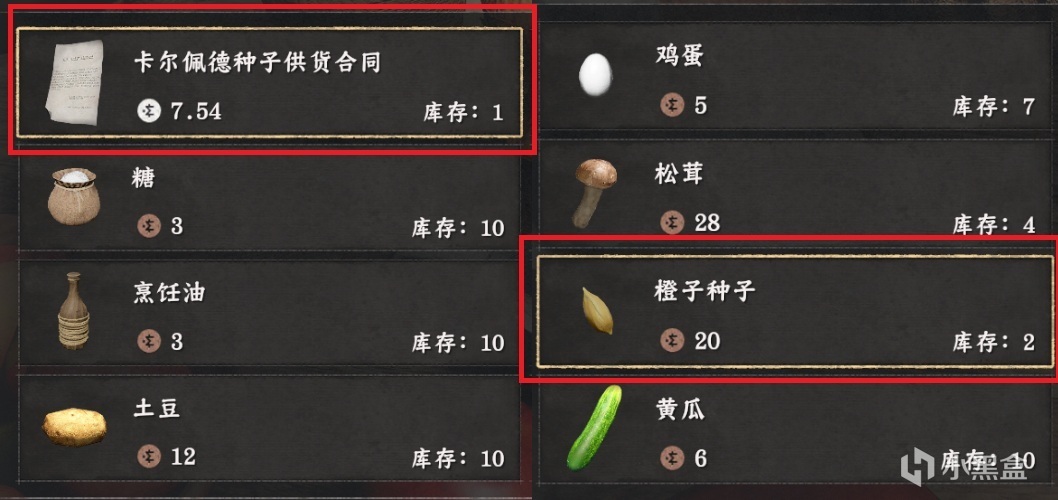Choose the 橙子种子 shop entry
The height and width of the screenshot is (500, 1058).
pos(795,312)
